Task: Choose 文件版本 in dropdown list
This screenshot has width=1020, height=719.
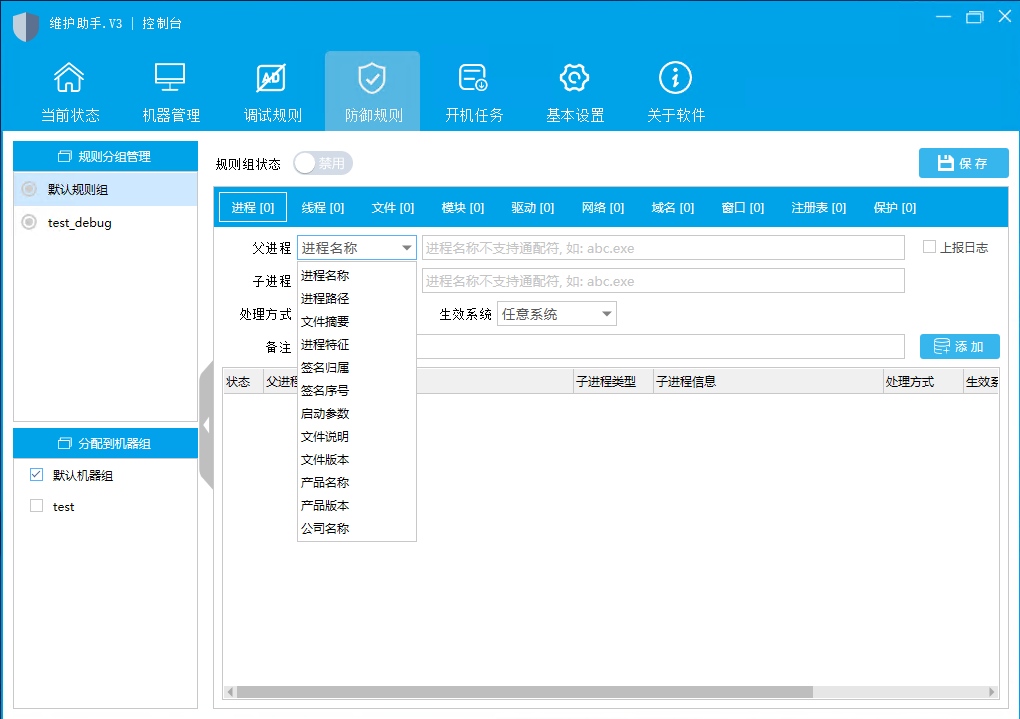Action: (x=356, y=459)
